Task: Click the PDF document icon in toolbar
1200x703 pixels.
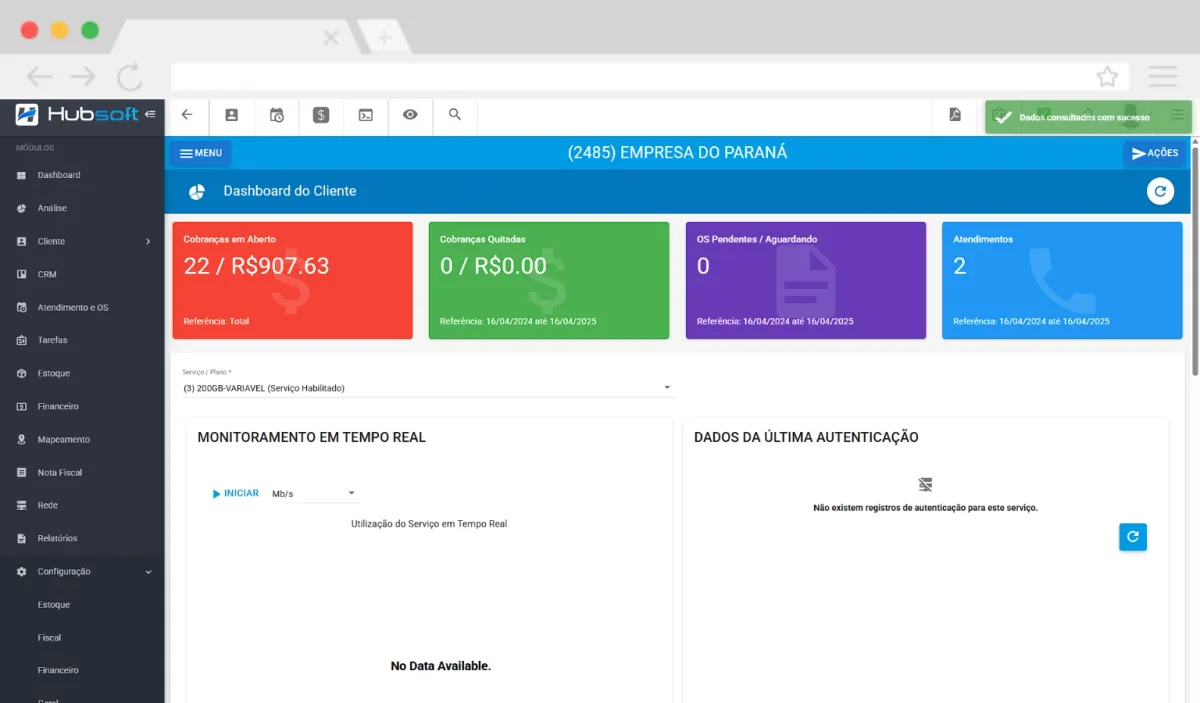Action: [955, 115]
